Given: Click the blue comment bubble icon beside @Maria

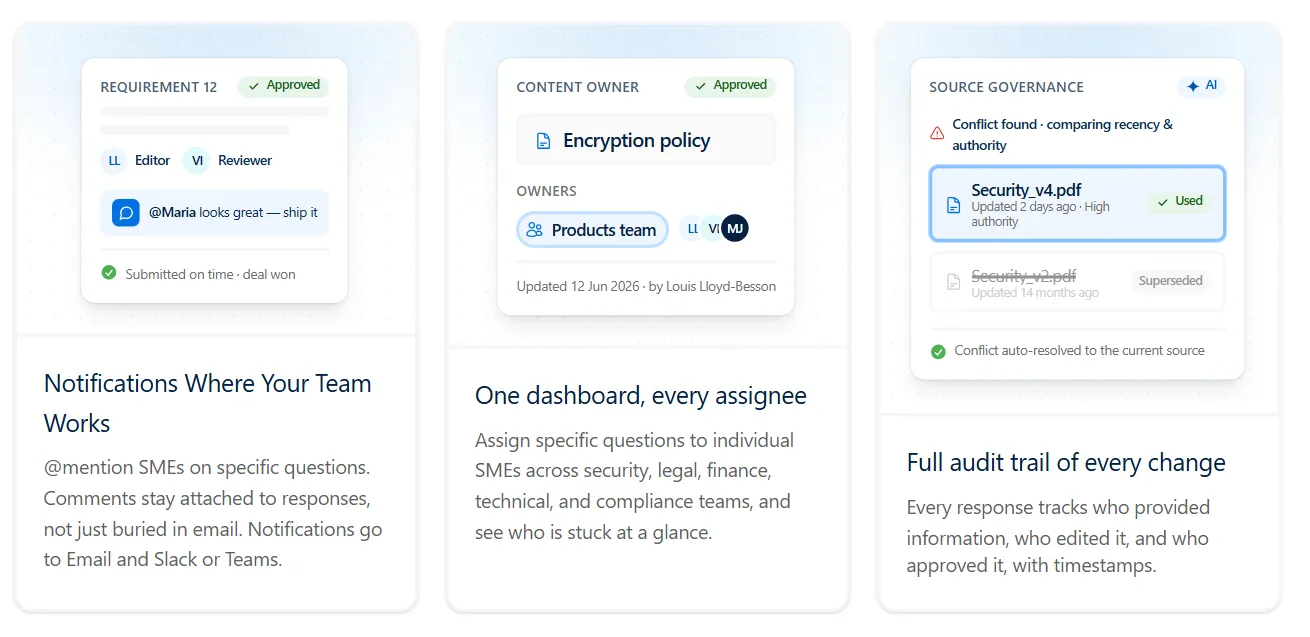Looking at the screenshot, I should [125, 213].
